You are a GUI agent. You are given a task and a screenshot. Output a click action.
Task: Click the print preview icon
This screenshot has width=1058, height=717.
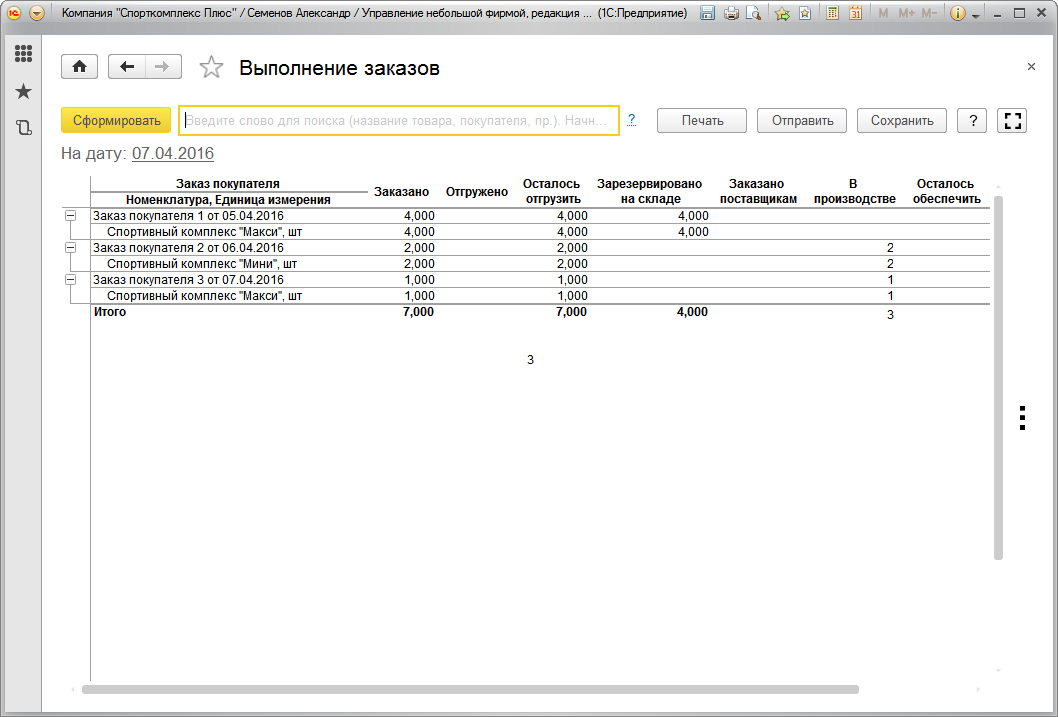[753, 14]
